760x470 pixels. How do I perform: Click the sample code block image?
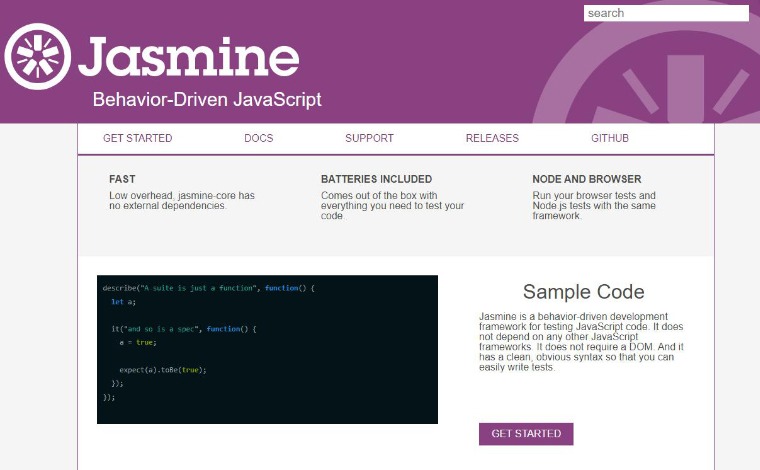[x=267, y=349]
